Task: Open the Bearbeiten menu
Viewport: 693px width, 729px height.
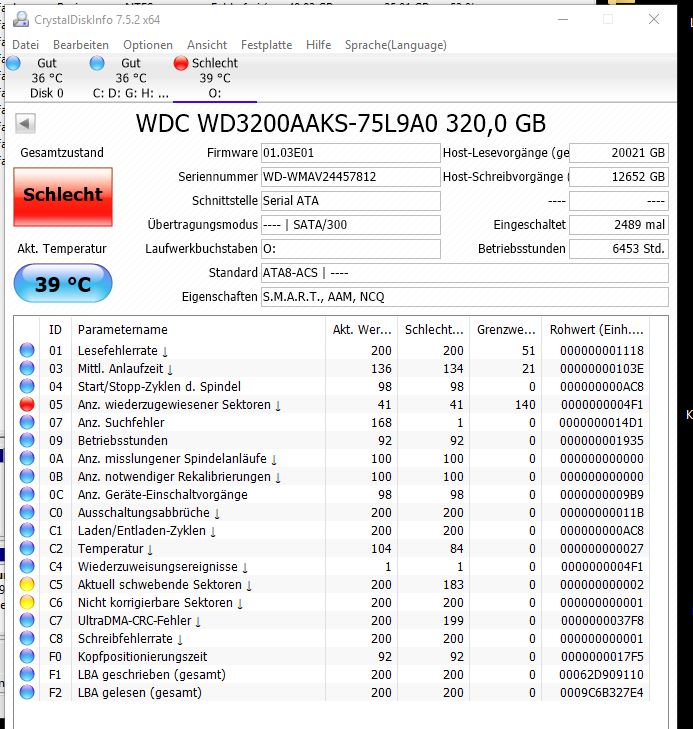Action: (80, 45)
